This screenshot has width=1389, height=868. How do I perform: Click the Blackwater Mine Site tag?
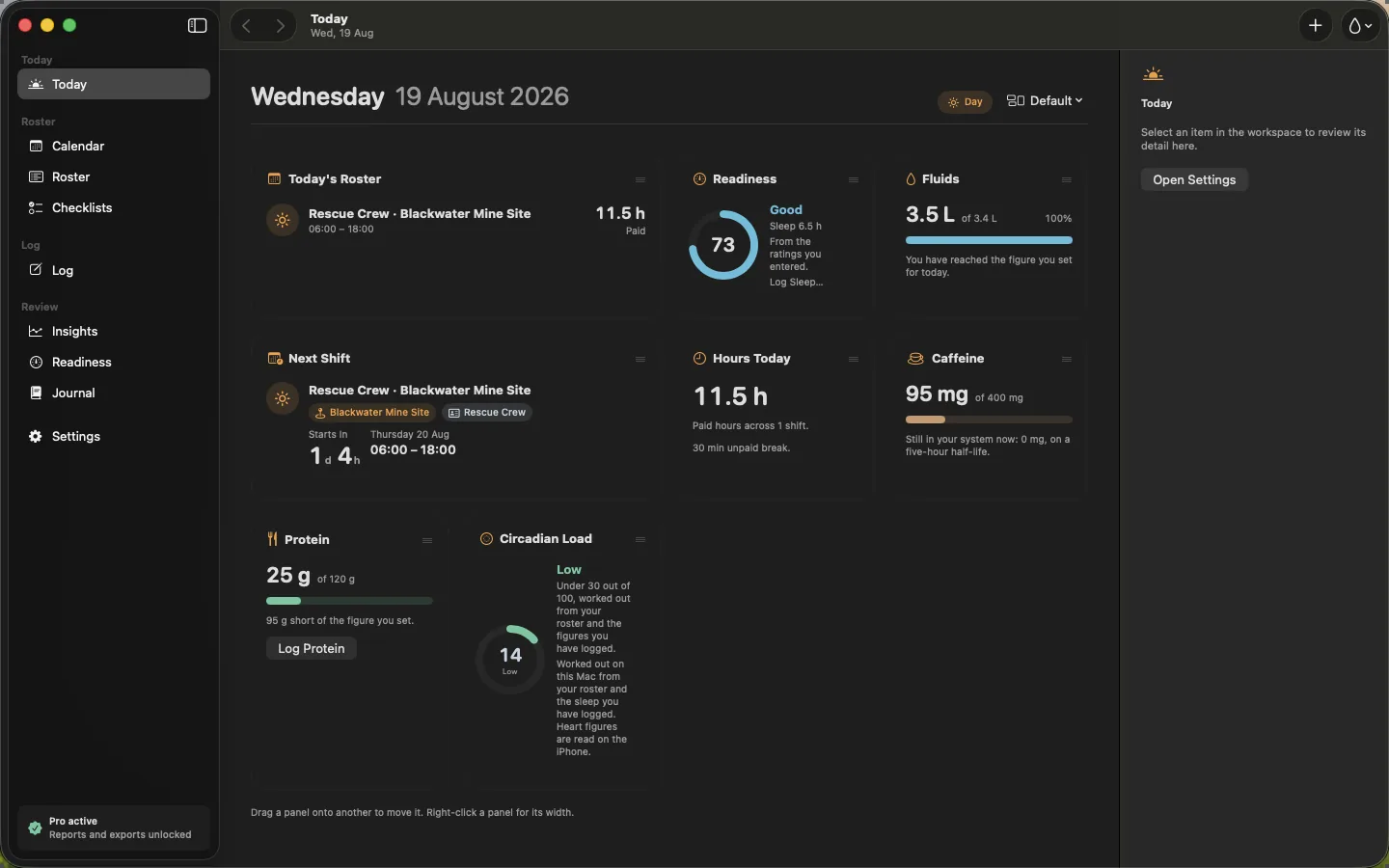pos(373,413)
